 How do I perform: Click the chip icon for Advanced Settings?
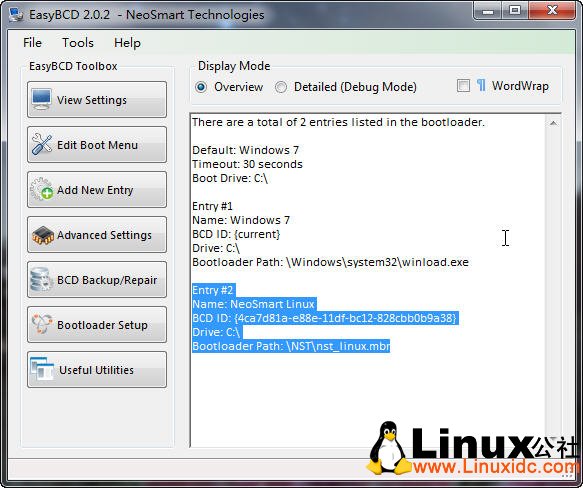tap(42, 235)
